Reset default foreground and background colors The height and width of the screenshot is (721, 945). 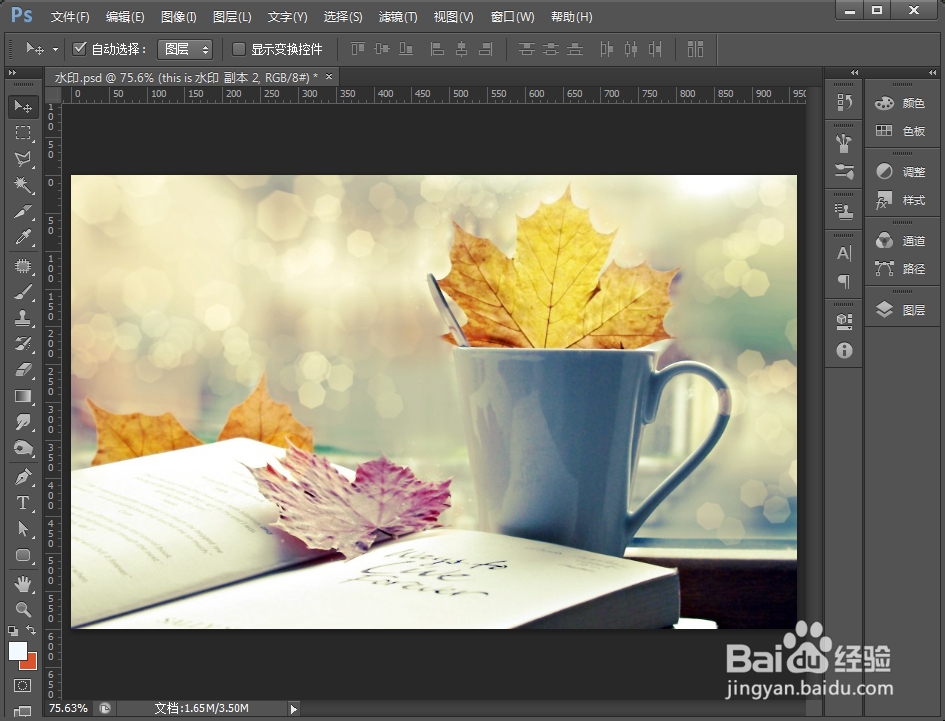[13, 631]
